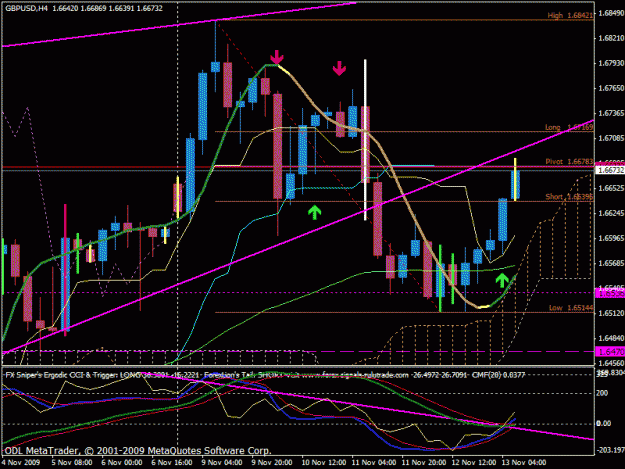Click the '5 Nov 08:00' time label
Viewport: 625px width, 469px height.
tap(72, 463)
